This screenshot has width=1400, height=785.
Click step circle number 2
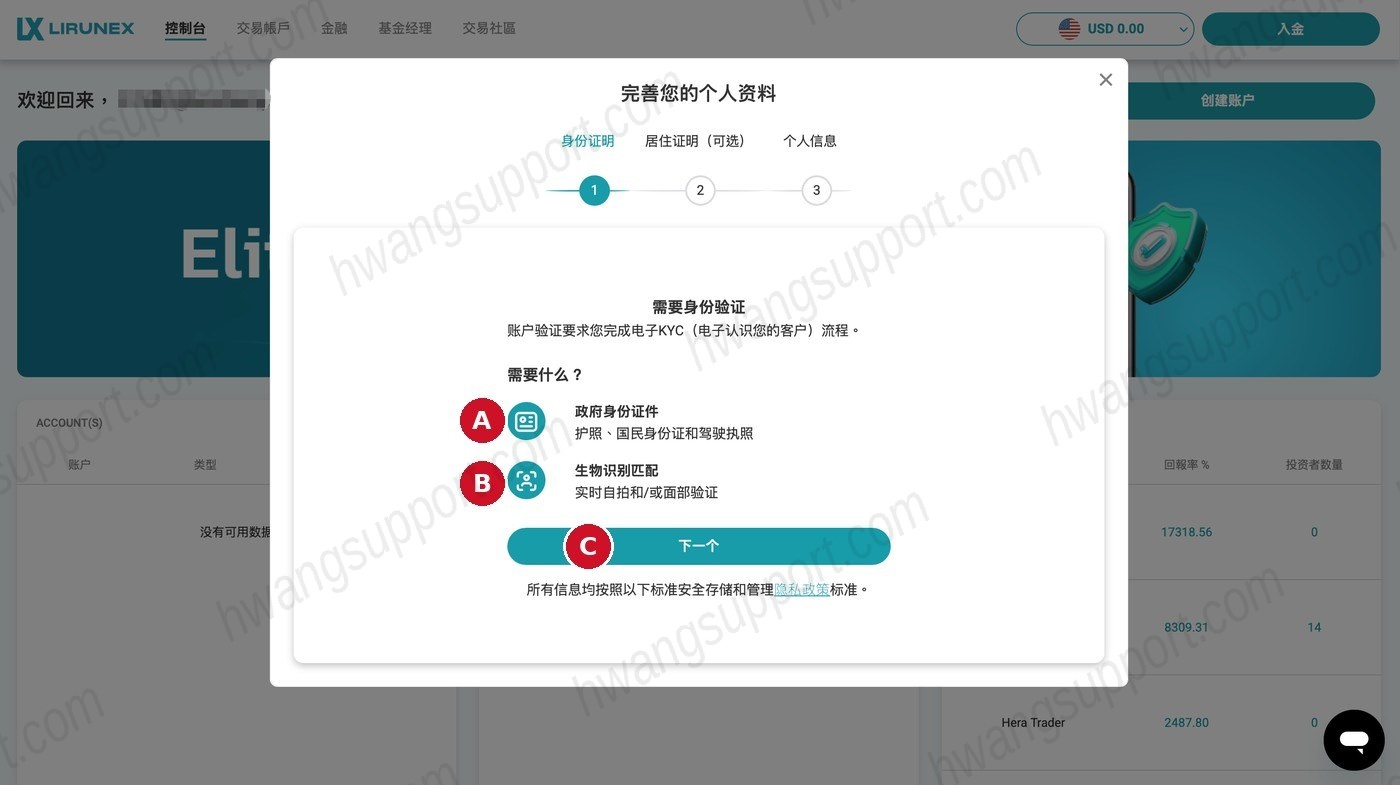pos(700,190)
